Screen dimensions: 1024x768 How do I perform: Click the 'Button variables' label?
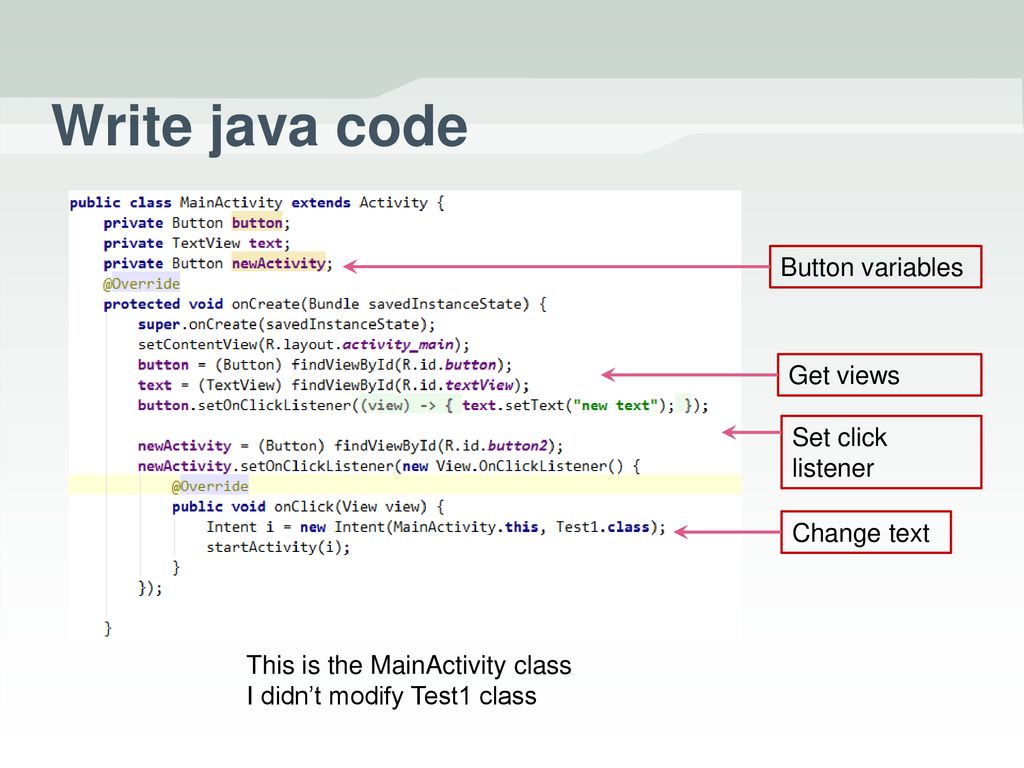click(875, 267)
